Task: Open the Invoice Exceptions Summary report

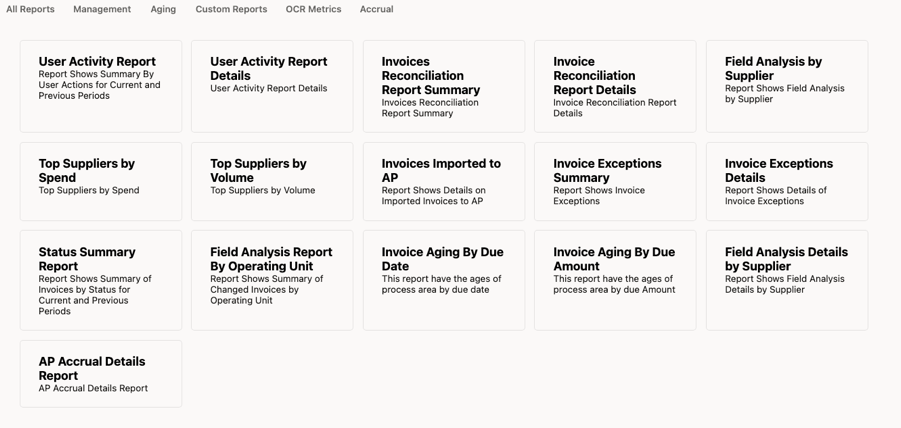Action: pos(615,181)
